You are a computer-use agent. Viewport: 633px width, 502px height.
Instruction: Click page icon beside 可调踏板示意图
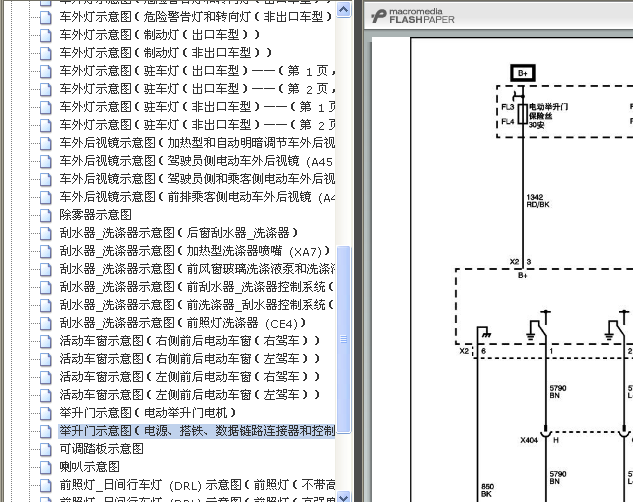click(x=46, y=449)
